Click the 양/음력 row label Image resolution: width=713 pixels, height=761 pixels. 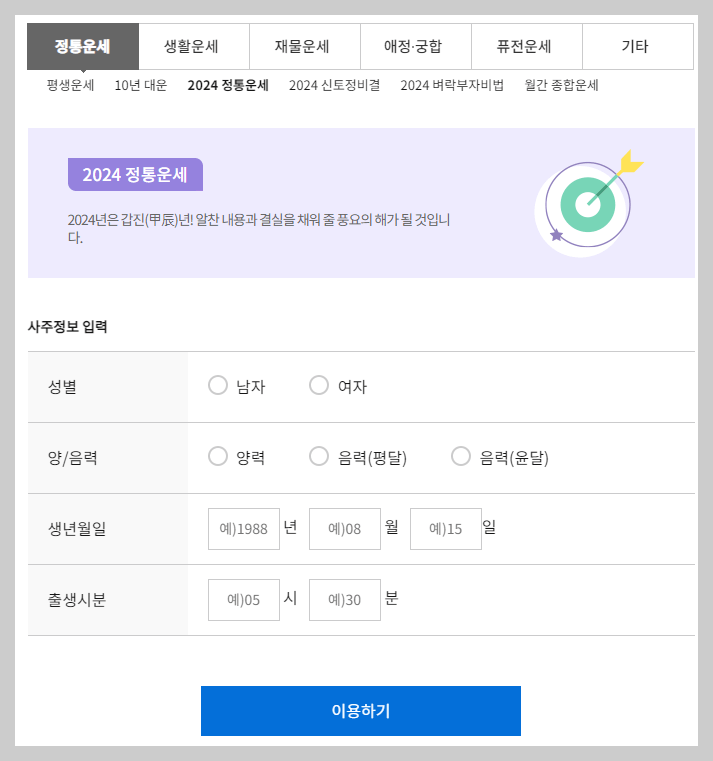(x=72, y=458)
